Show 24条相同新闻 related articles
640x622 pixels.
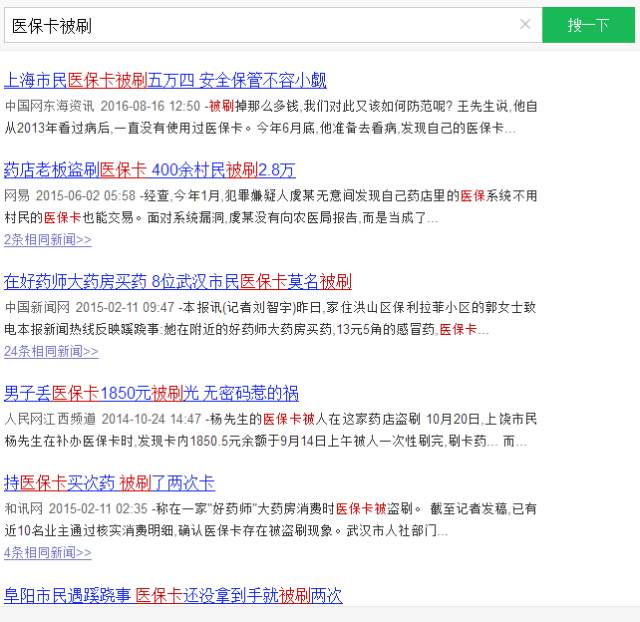[x=51, y=351]
